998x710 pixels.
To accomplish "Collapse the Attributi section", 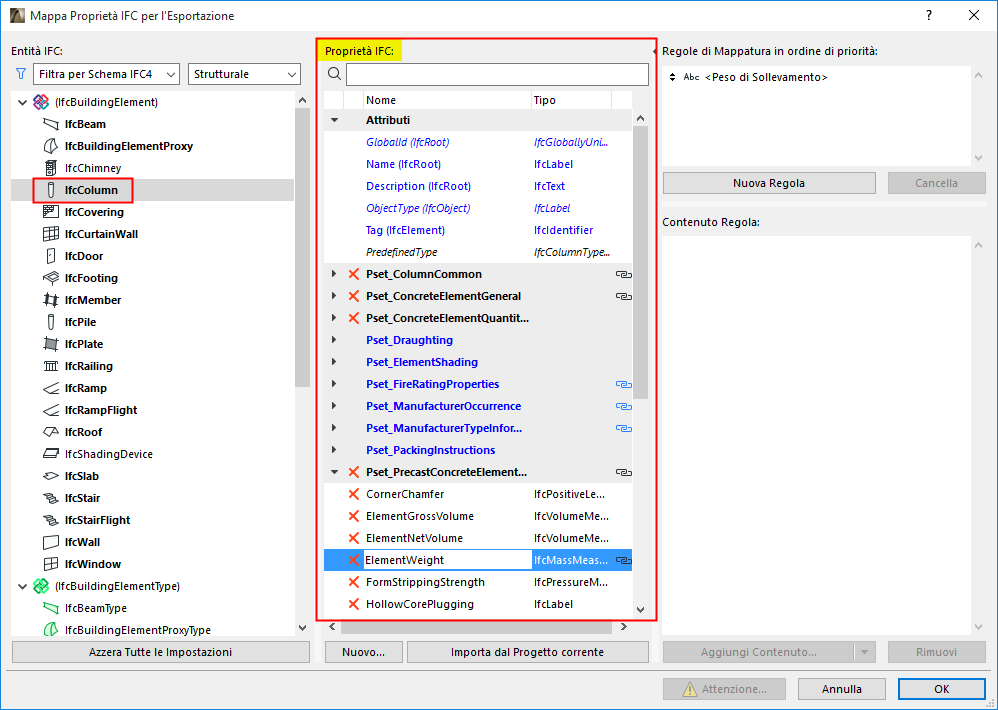I will point(334,120).
